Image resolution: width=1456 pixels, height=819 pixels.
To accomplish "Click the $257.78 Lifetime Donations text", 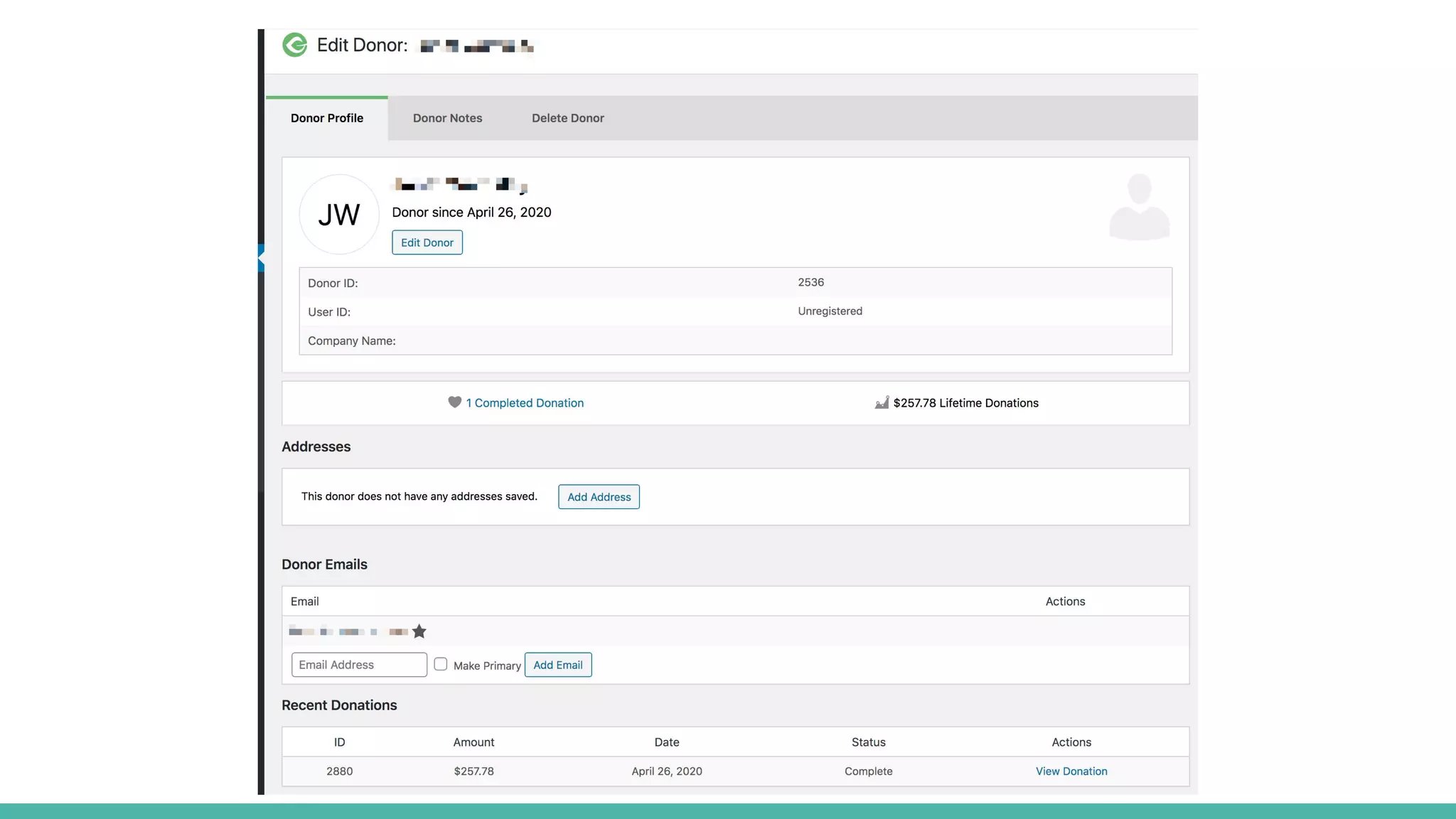I will 965,403.
